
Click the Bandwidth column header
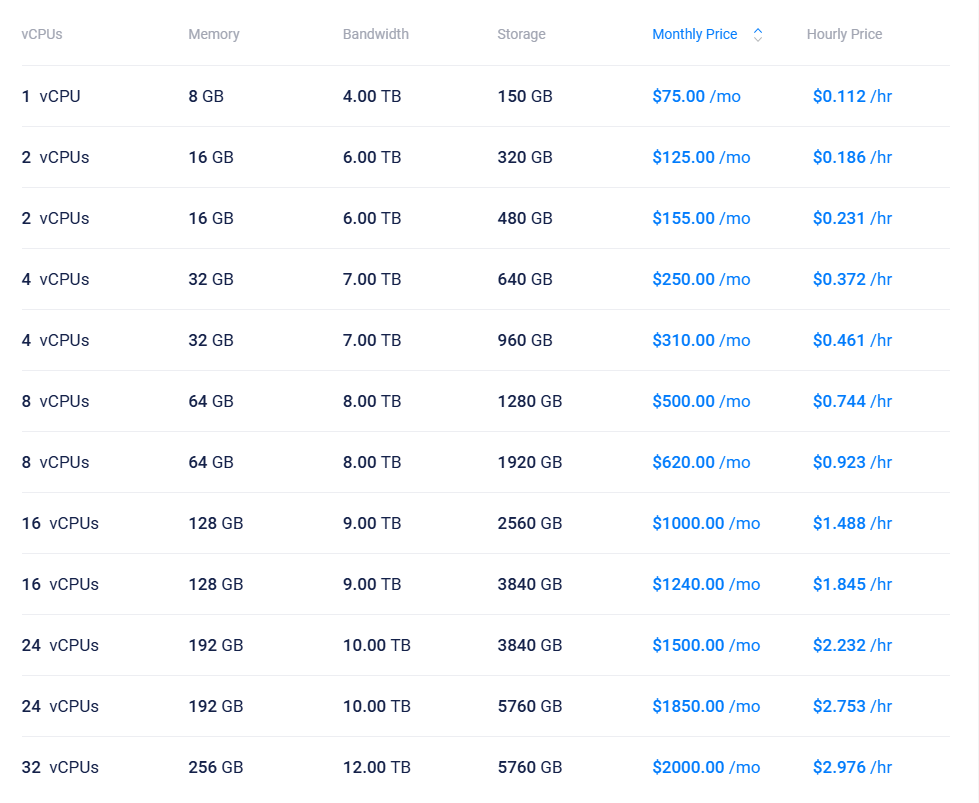[x=376, y=34]
